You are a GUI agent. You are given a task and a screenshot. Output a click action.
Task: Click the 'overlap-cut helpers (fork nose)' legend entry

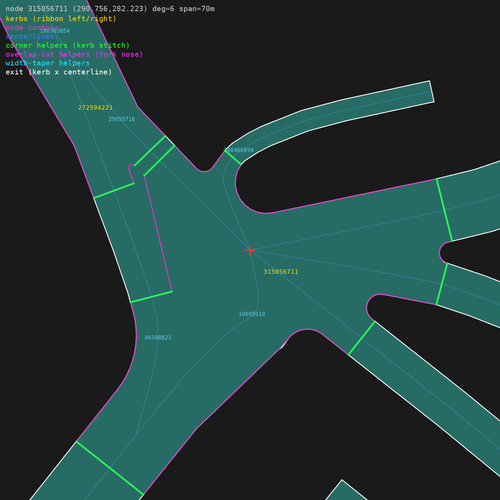(74, 54)
